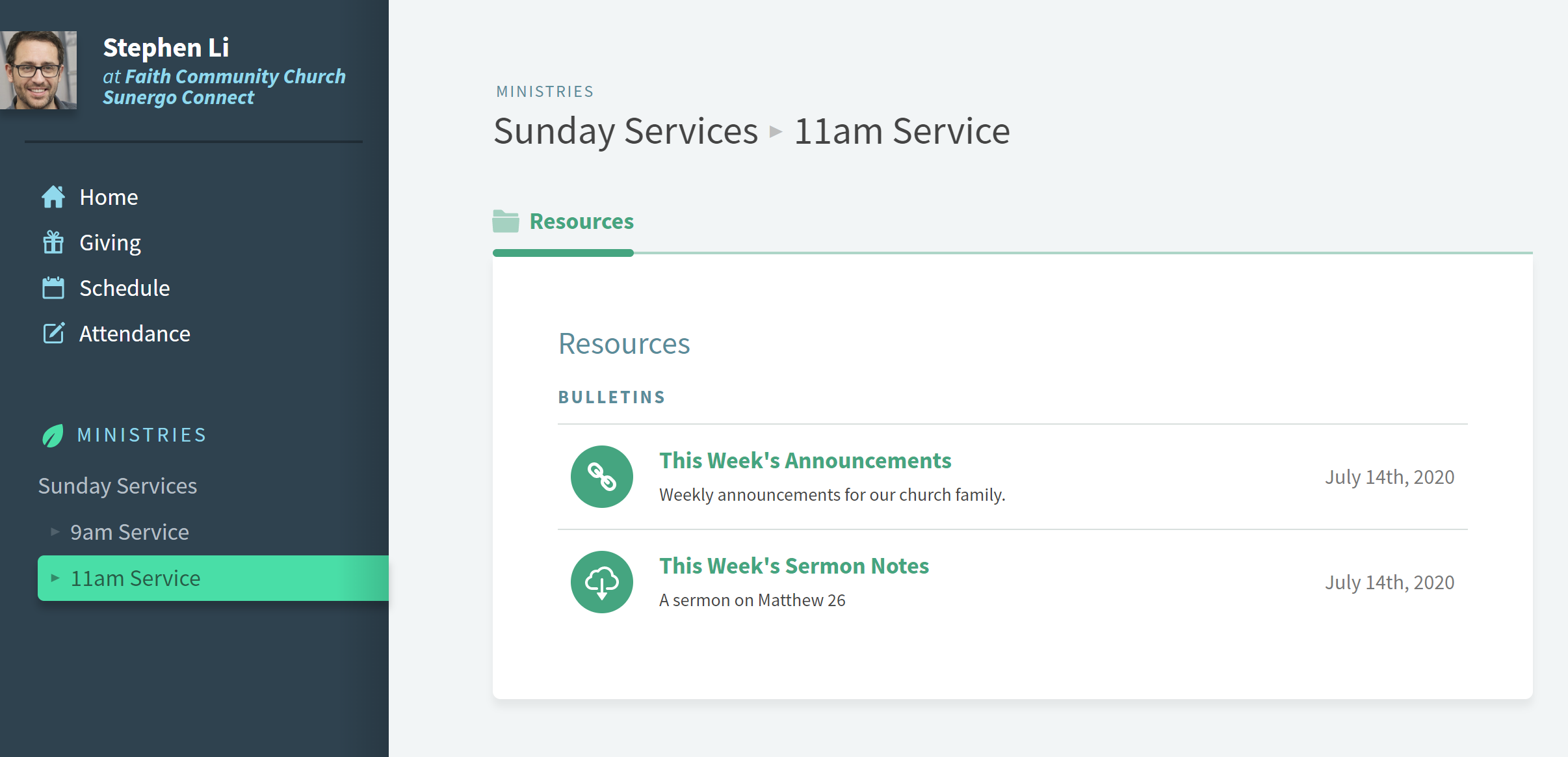Open Schedule via the calendar icon
Viewport: 1568px width, 757px height.
pyautogui.click(x=55, y=287)
